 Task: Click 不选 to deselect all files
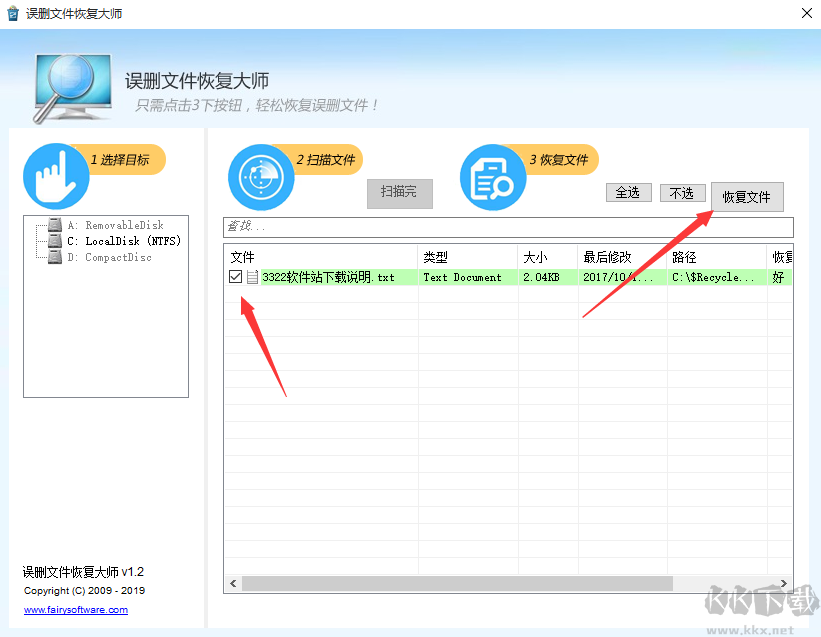click(682, 192)
